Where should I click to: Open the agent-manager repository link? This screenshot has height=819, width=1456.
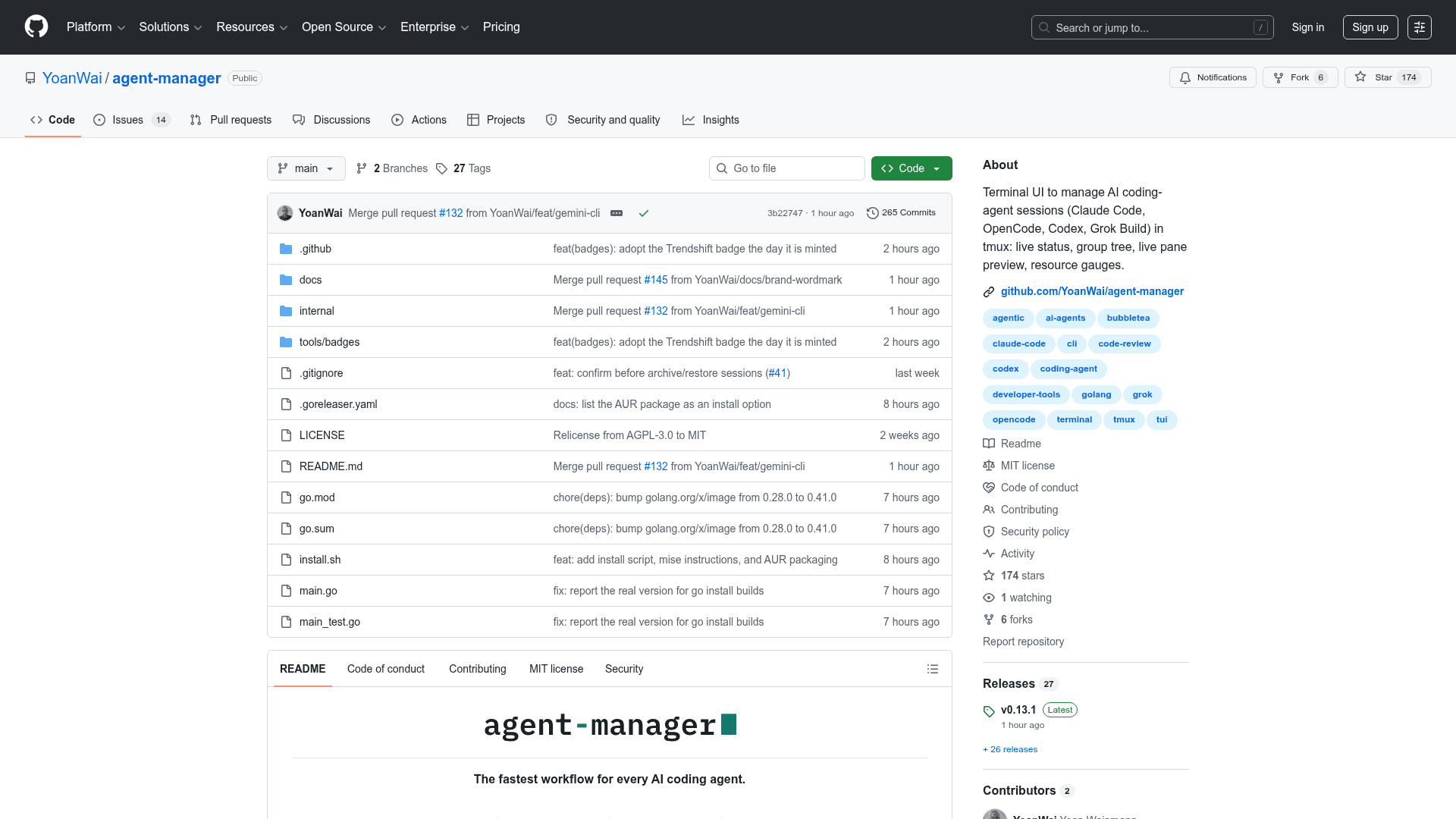click(167, 78)
